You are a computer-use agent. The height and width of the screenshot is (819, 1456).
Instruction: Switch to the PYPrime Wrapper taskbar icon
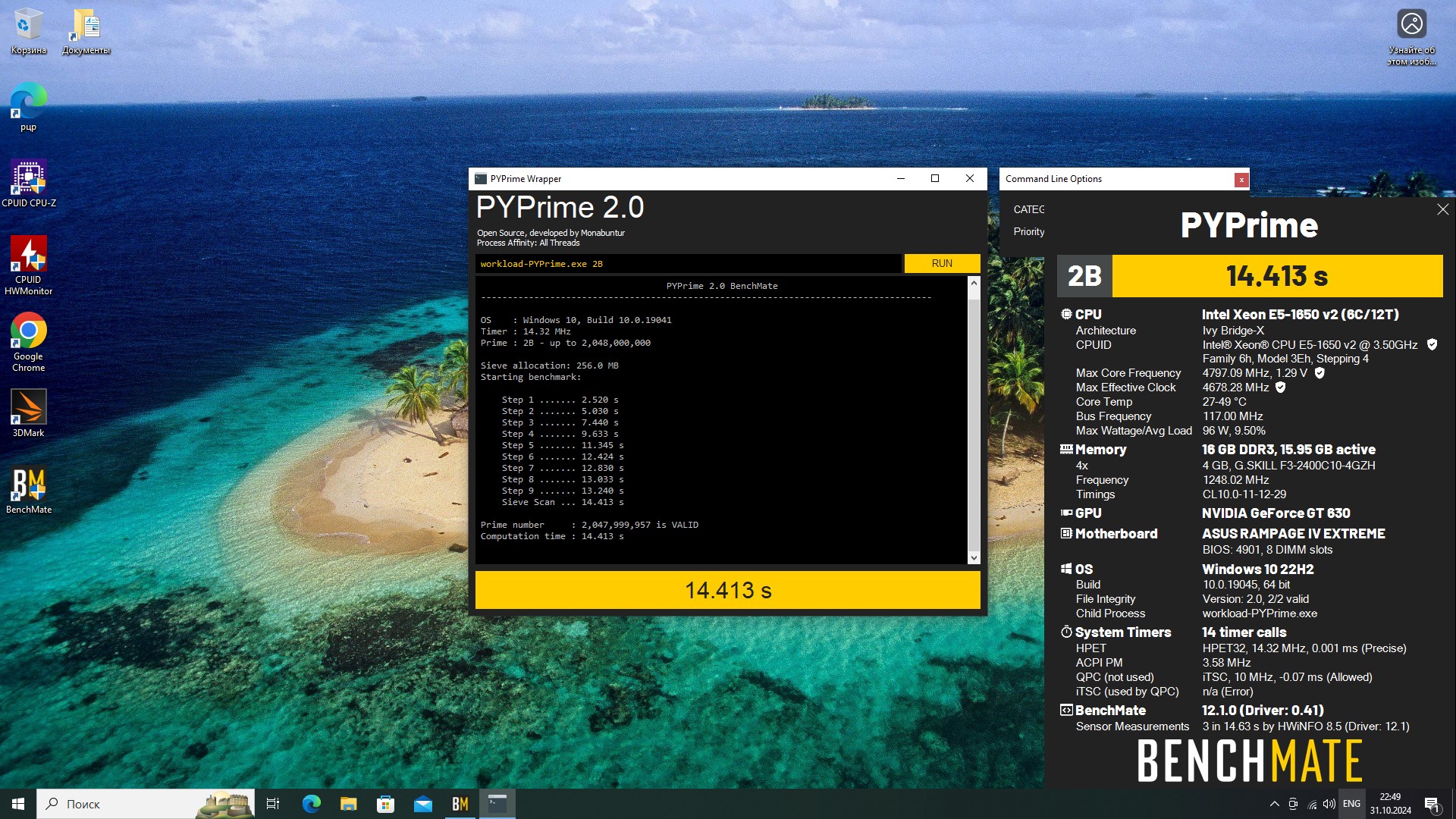[x=497, y=804]
